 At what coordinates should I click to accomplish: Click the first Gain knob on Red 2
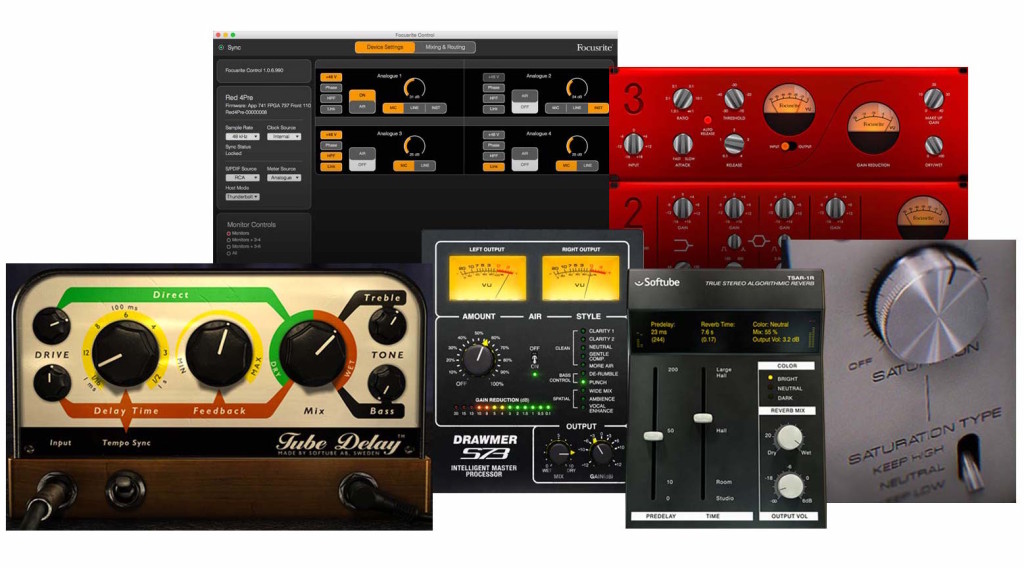coord(682,208)
